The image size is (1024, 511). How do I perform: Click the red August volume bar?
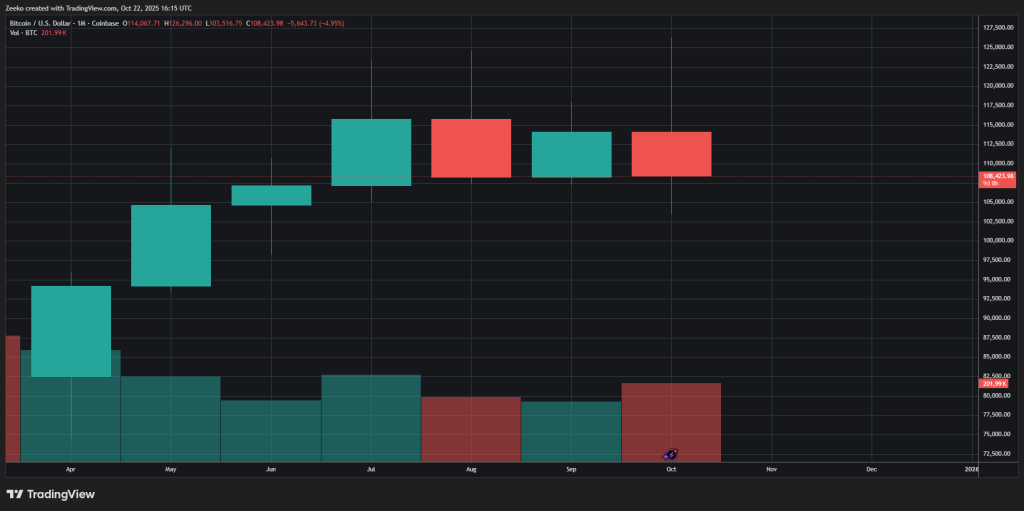pyautogui.click(x=471, y=429)
